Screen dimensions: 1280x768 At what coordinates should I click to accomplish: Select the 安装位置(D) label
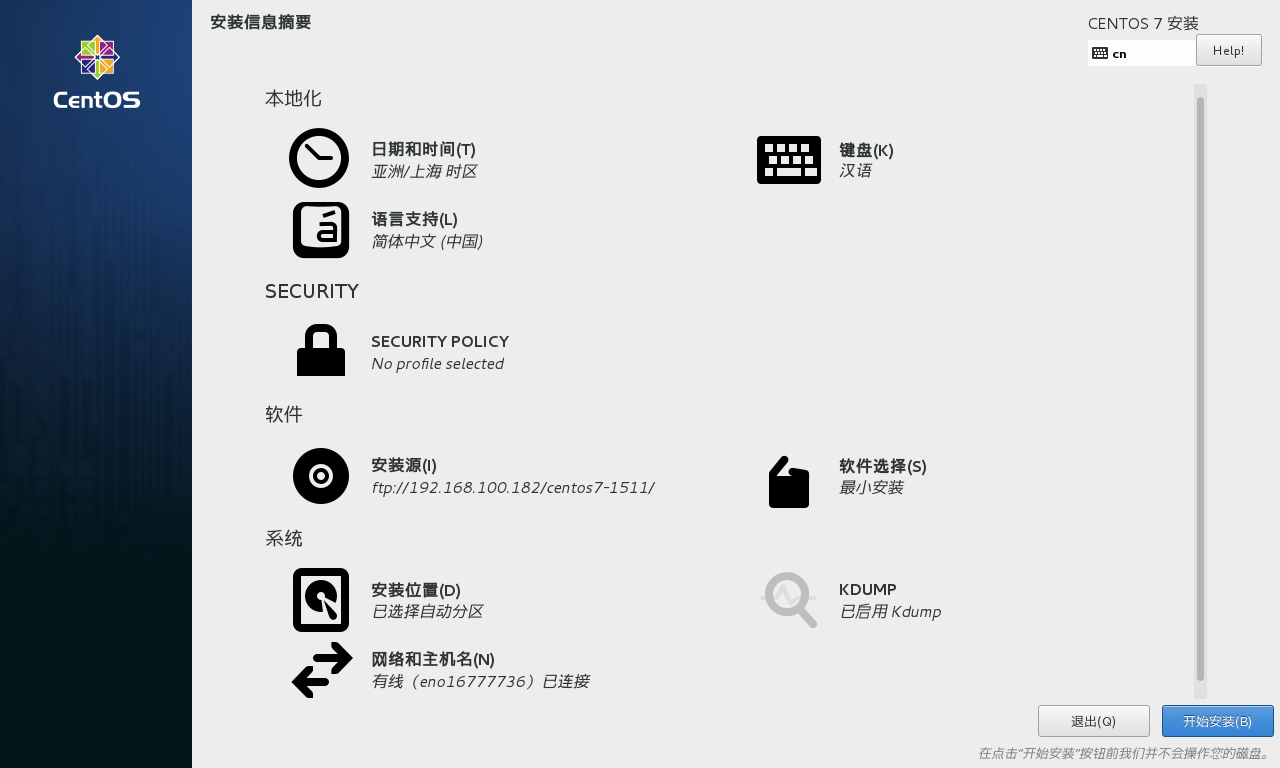416,590
